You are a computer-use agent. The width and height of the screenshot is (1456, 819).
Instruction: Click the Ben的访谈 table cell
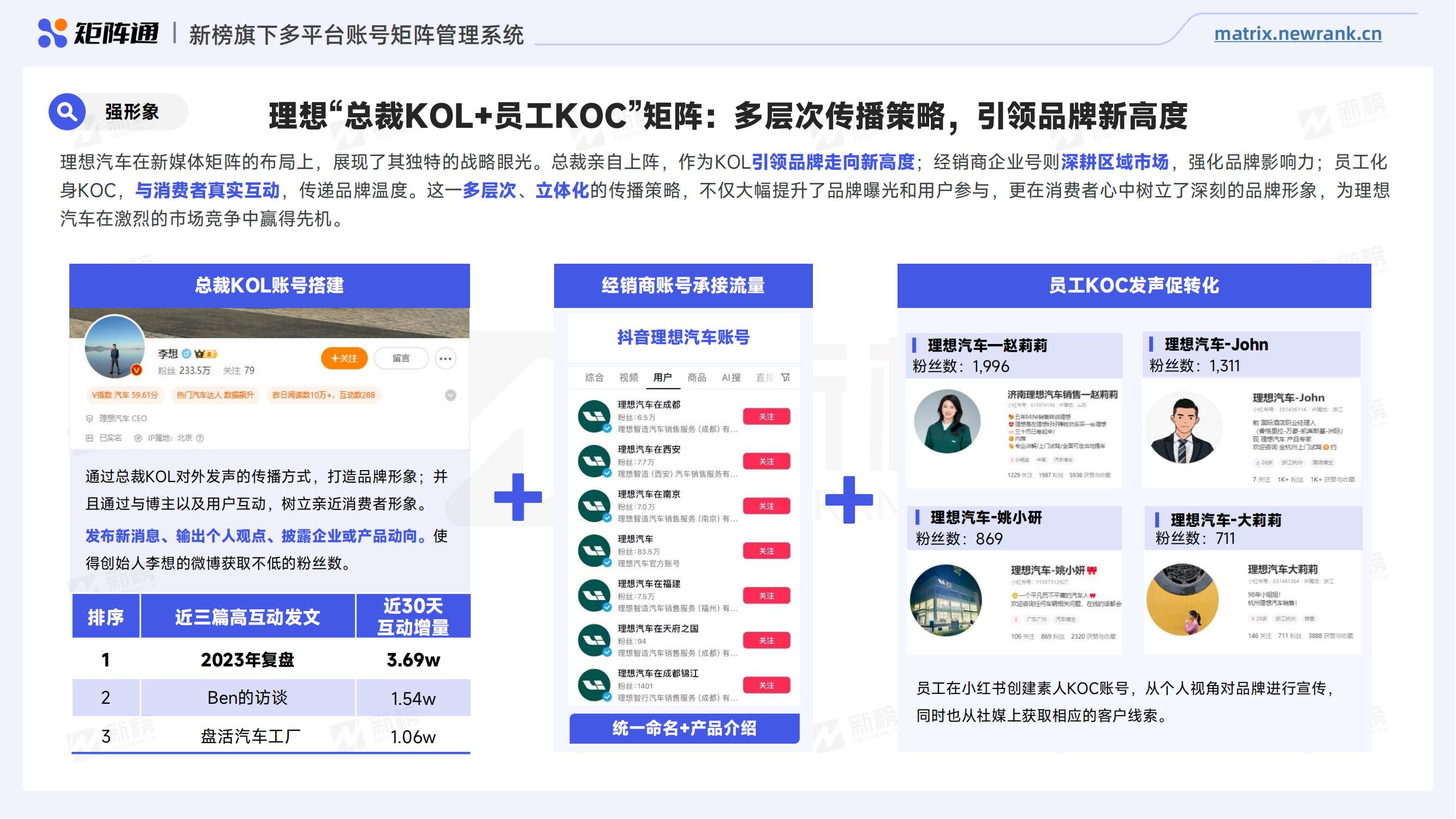tap(247, 697)
